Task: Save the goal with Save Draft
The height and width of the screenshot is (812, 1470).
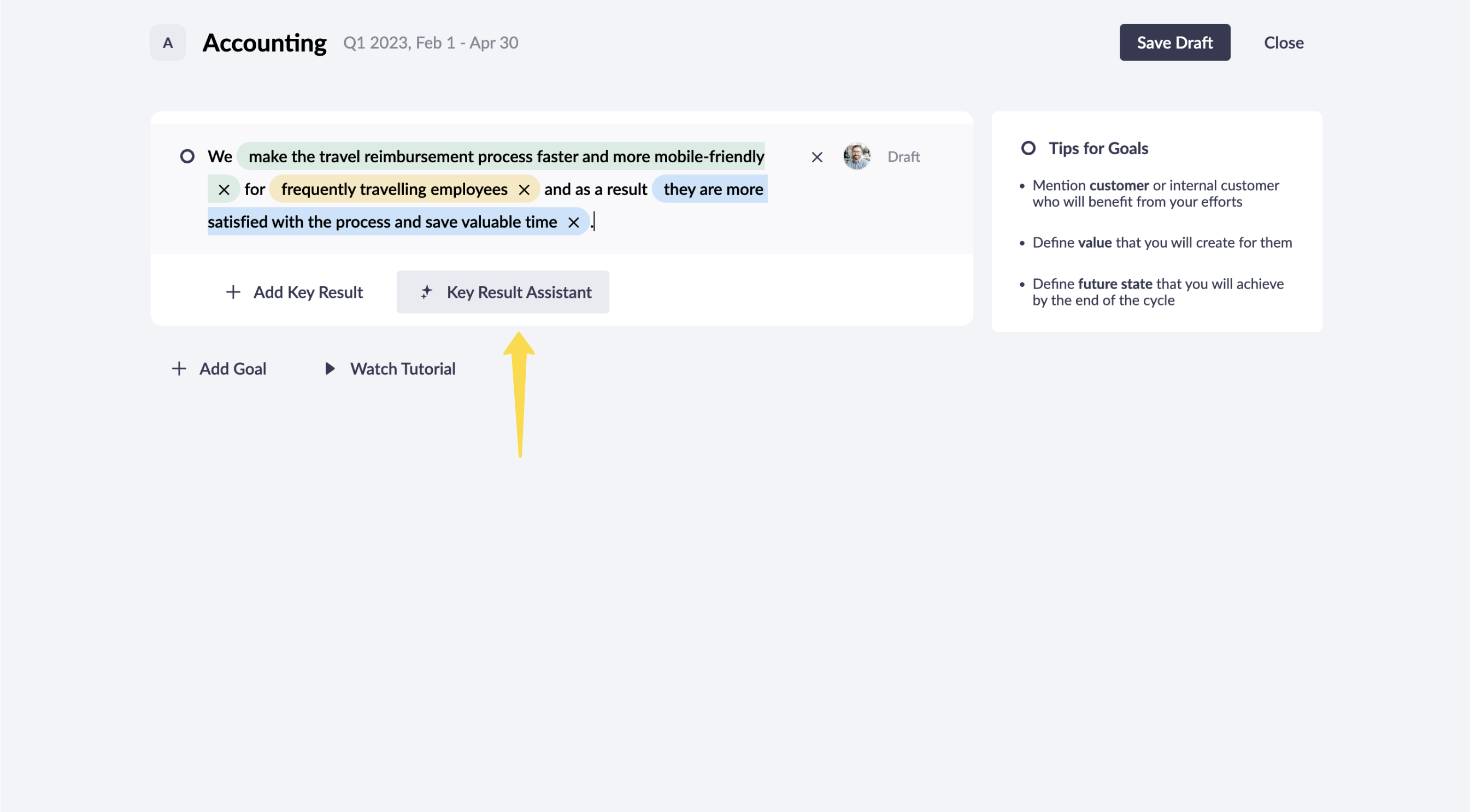Action: point(1174,43)
